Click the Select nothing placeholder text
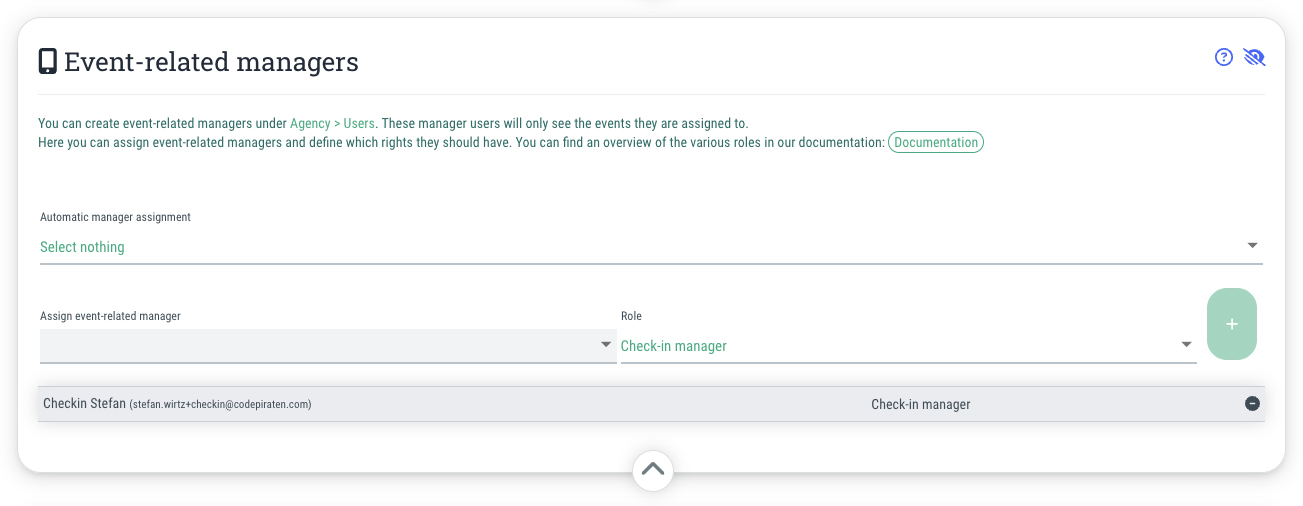This screenshot has width=1303, height=506. pyautogui.click(x=82, y=247)
